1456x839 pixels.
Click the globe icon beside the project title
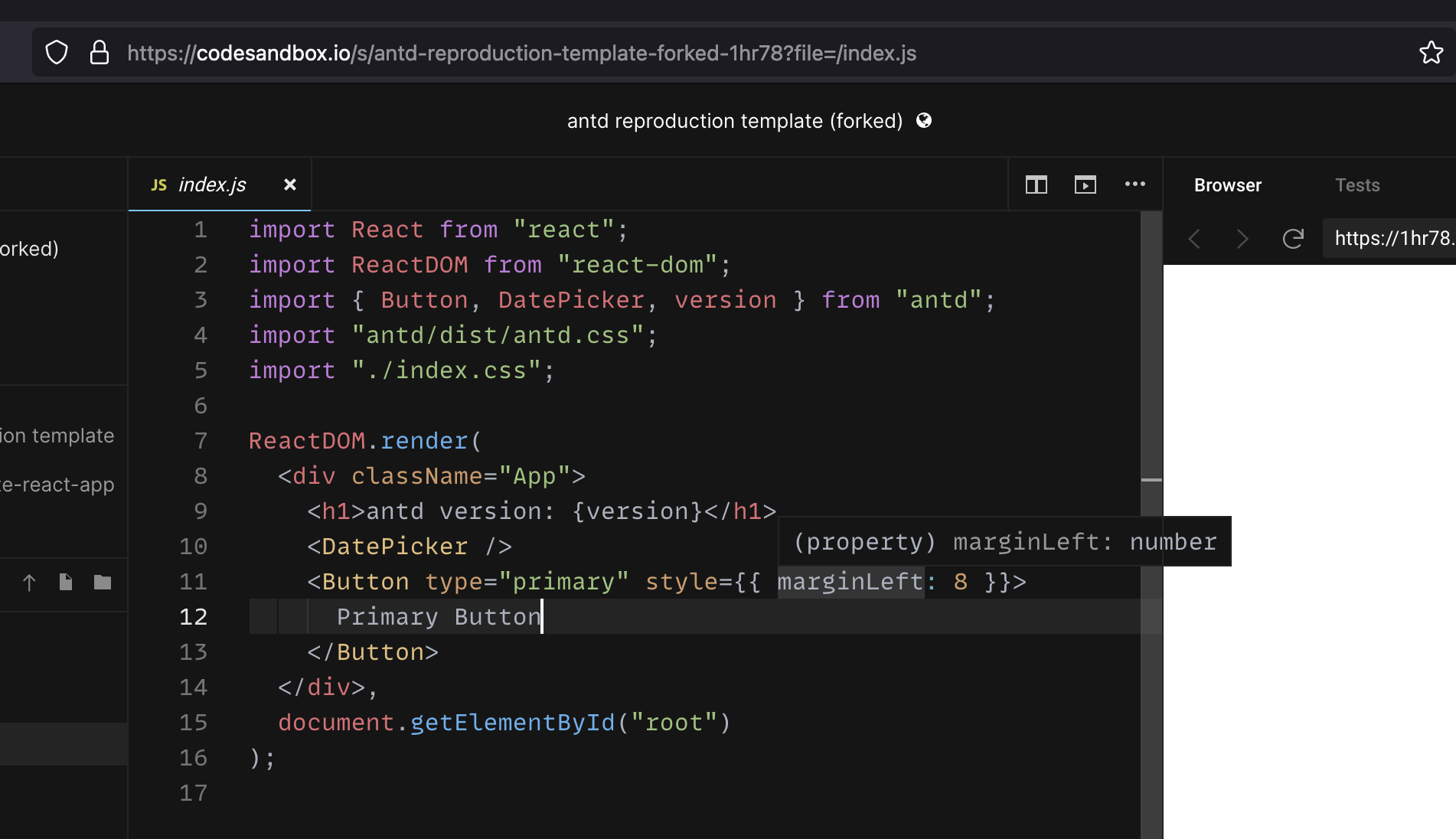[x=925, y=120]
